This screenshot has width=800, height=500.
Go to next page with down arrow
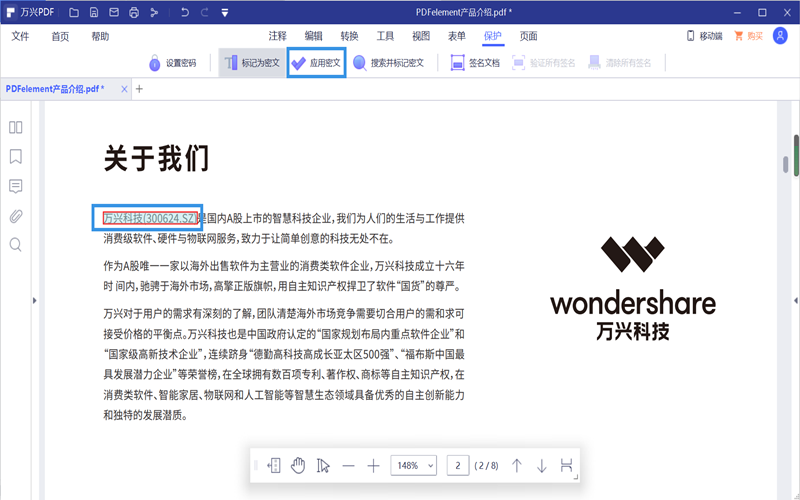[x=541, y=465]
